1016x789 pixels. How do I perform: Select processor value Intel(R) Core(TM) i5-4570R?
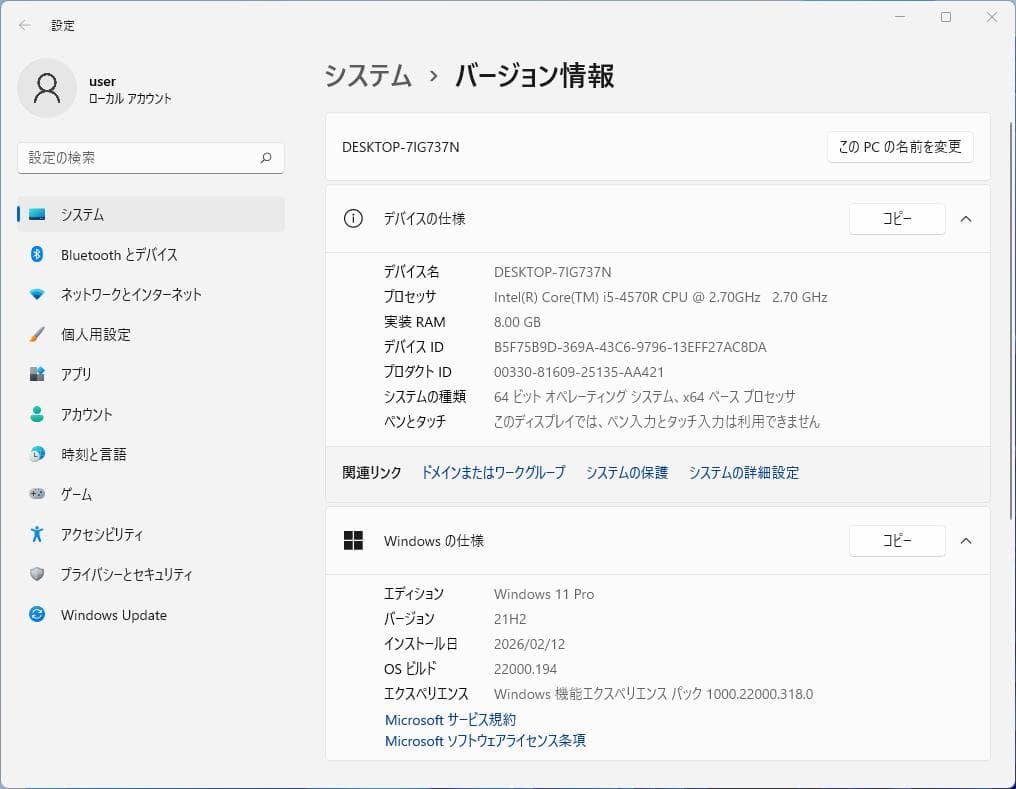pos(660,297)
